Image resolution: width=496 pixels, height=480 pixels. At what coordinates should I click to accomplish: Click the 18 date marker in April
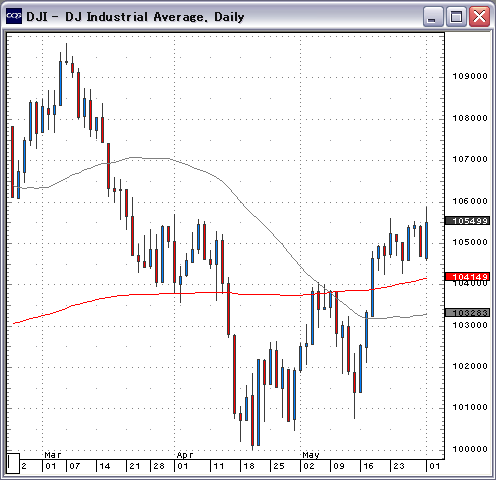point(249,466)
